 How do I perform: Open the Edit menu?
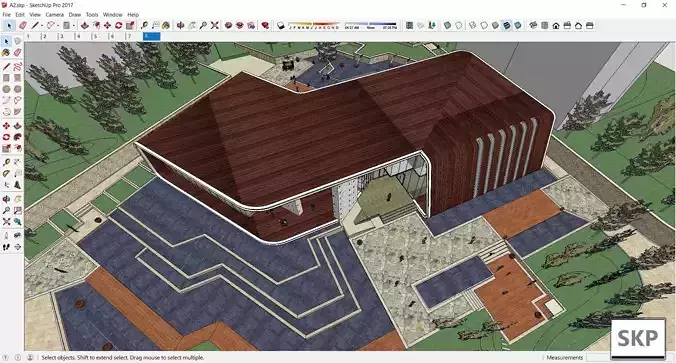[20, 15]
